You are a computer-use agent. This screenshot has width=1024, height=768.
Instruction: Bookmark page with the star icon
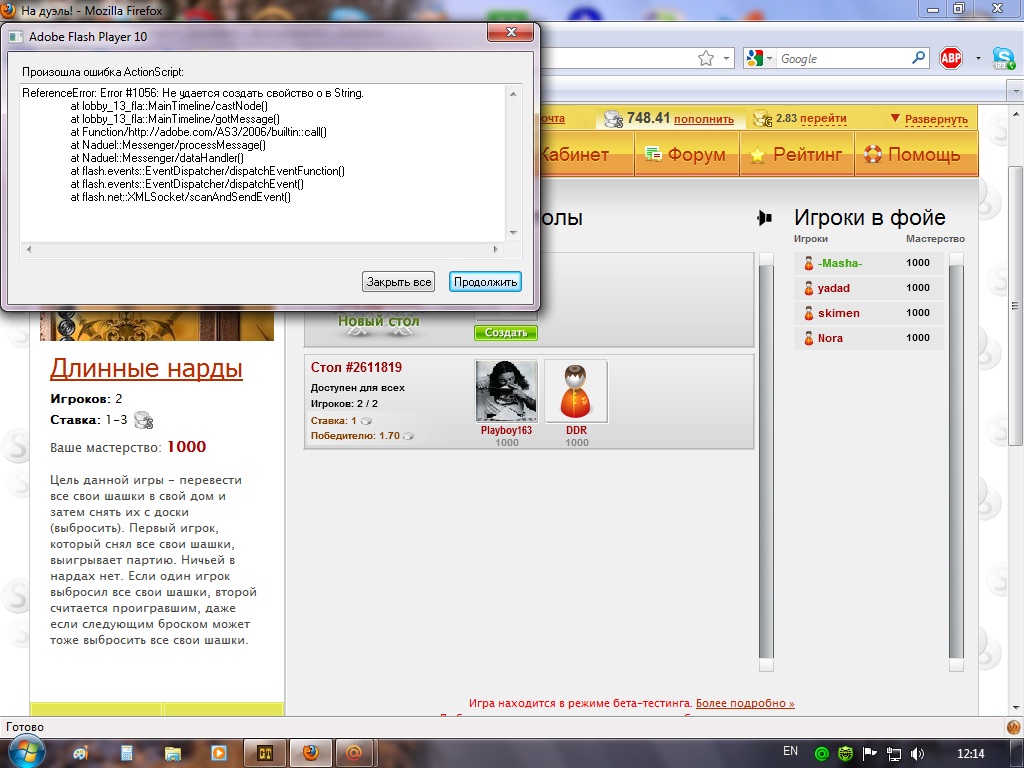click(x=706, y=59)
